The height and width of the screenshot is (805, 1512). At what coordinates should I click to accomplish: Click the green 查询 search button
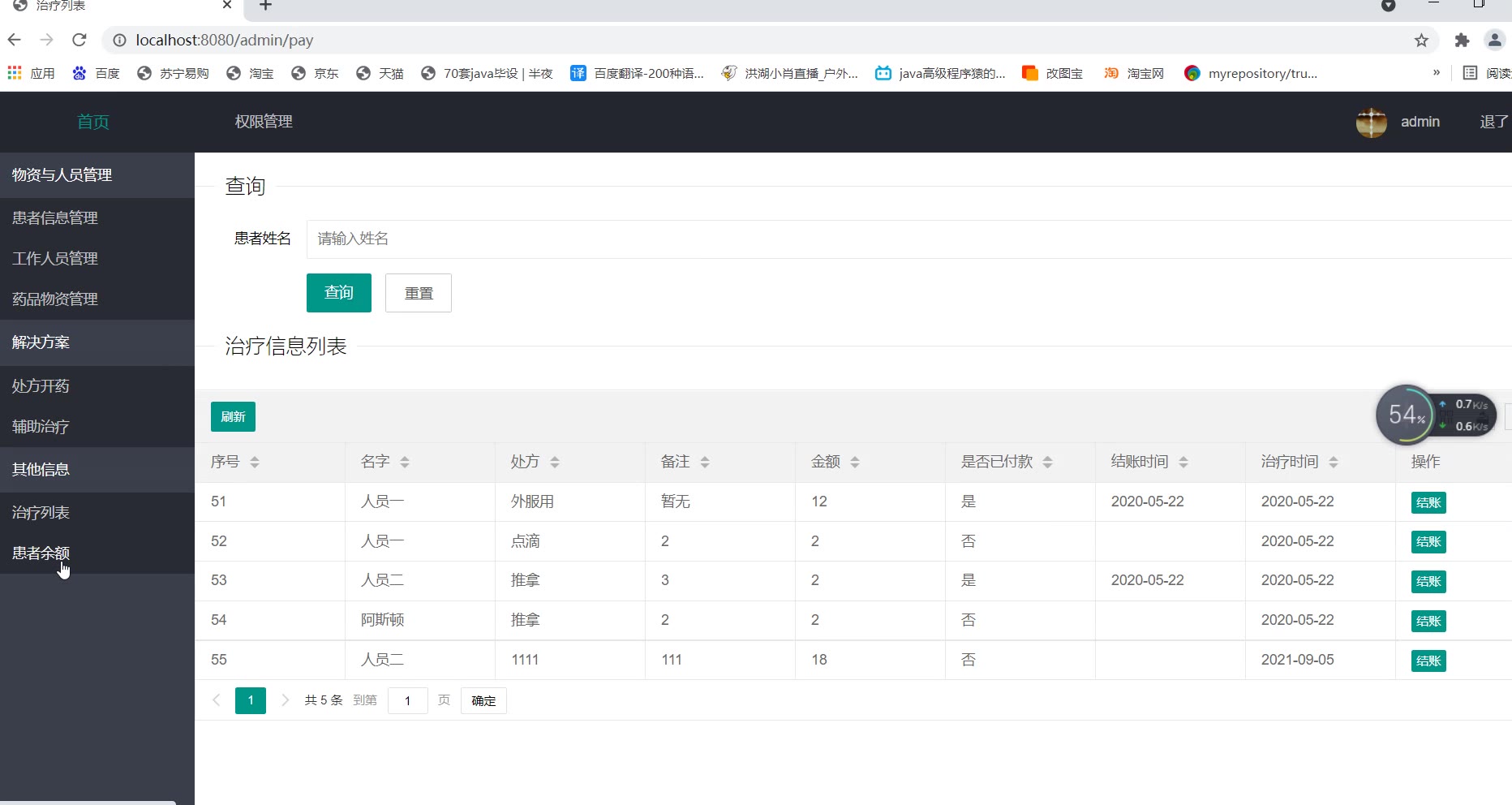[x=339, y=293]
